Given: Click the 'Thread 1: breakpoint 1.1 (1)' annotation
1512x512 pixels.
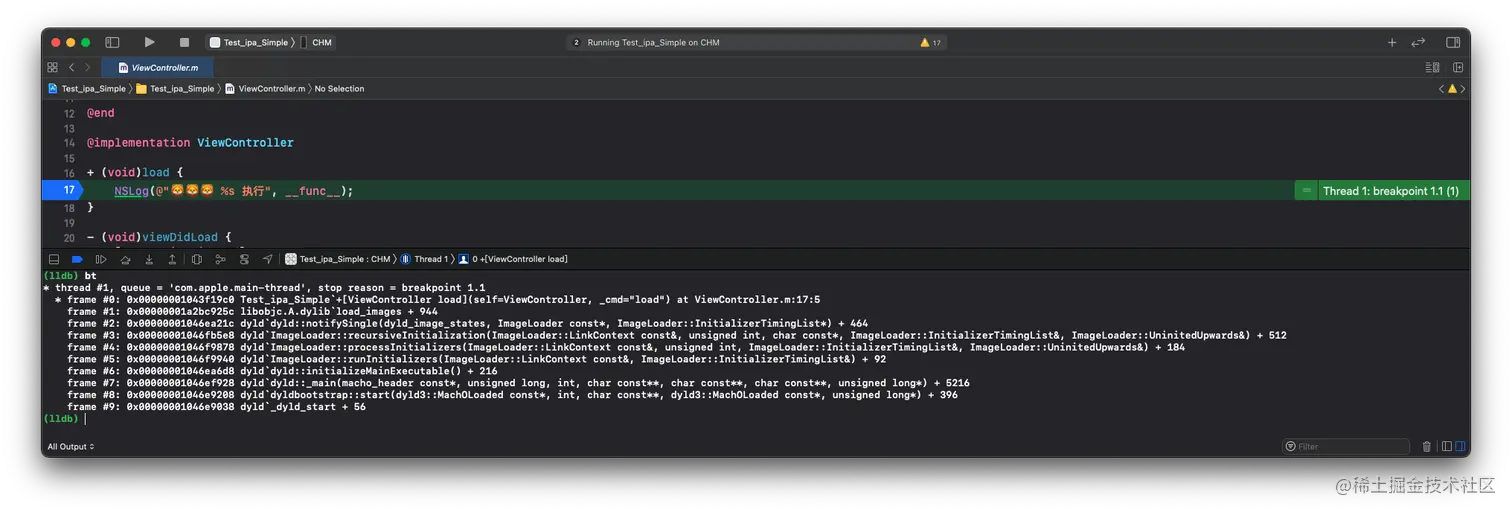Looking at the screenshot, I should [1390, 191].
